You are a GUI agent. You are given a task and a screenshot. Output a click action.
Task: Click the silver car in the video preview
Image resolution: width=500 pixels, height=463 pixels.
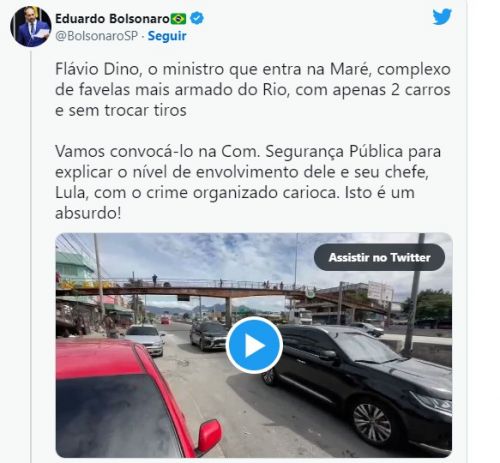pyautogui.click(x=145, y=339)
